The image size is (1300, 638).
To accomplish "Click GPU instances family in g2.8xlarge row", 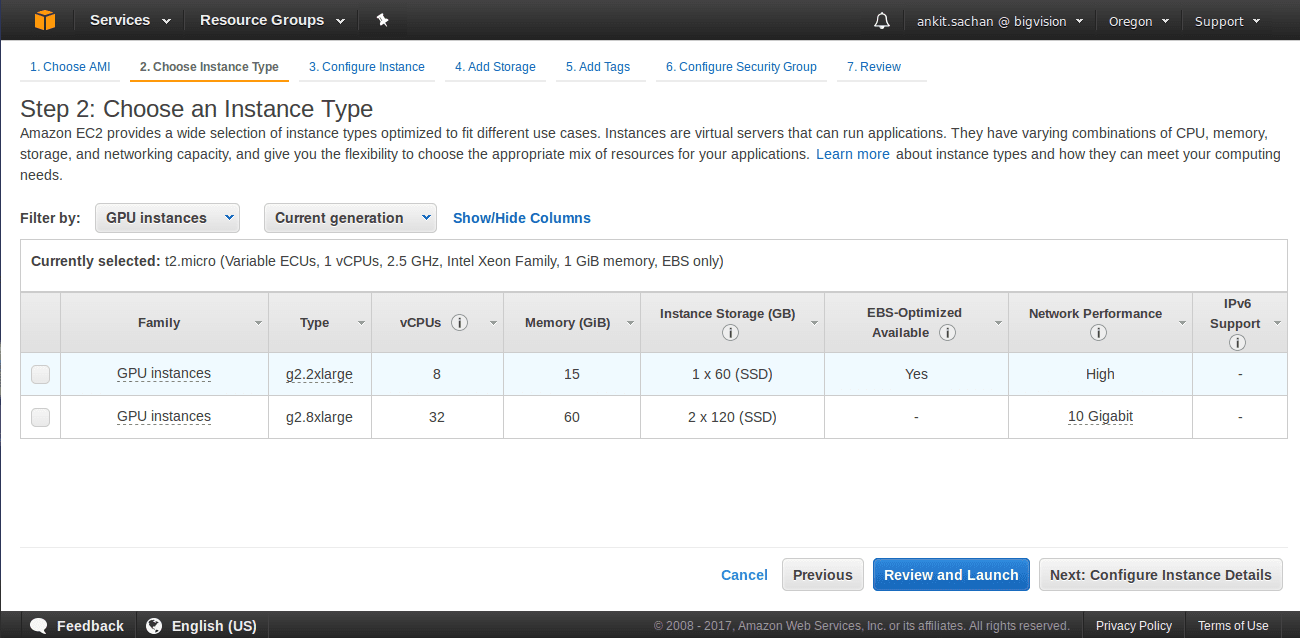I will 164,417.
